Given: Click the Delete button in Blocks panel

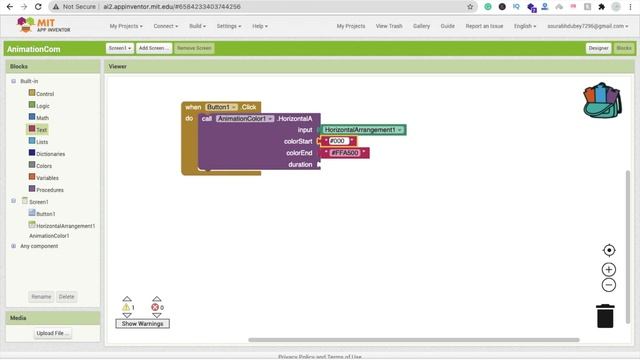Looking at the screenshot, I should coord(66,296).
